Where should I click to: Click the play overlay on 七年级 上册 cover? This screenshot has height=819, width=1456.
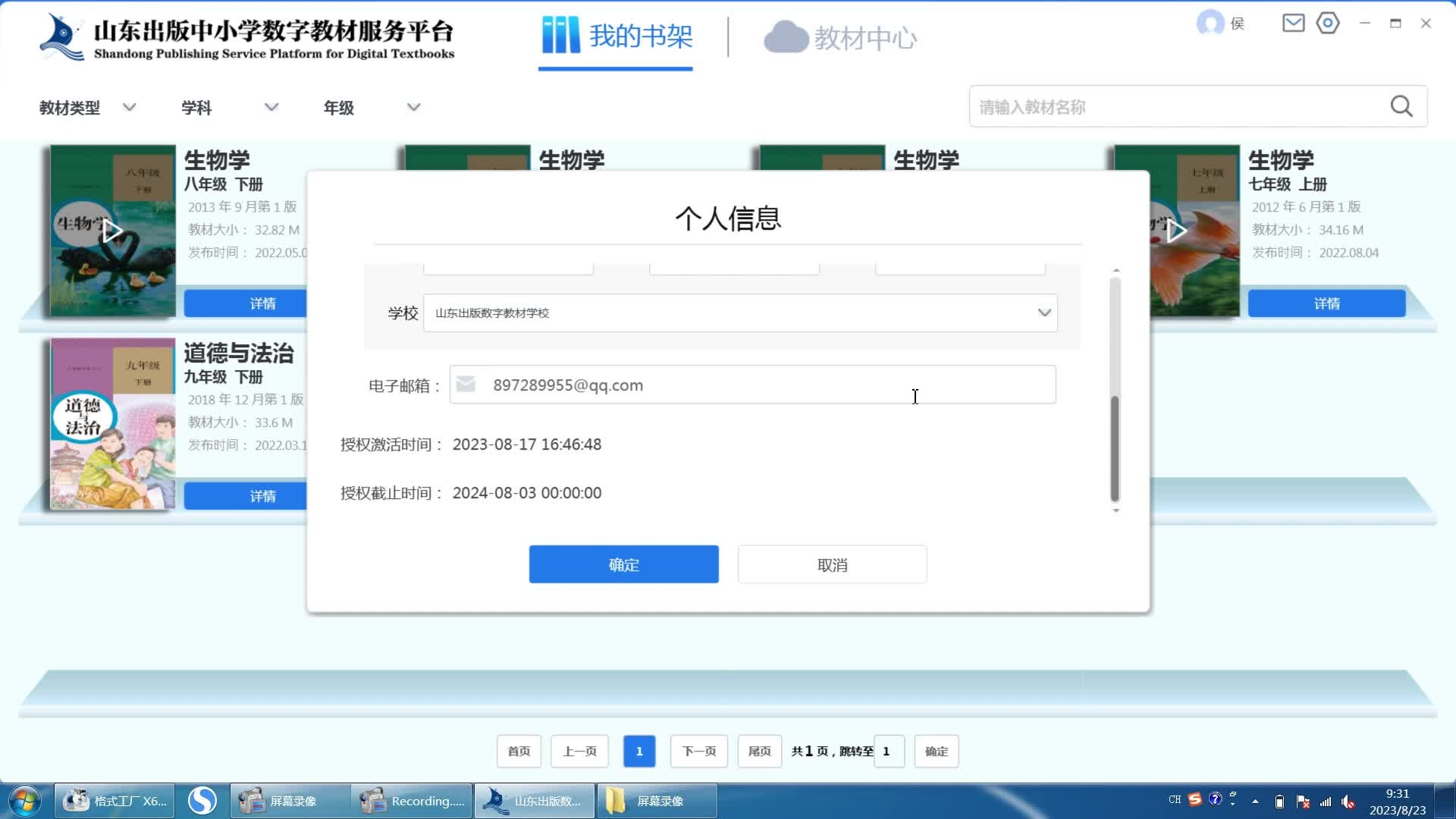1176,230
